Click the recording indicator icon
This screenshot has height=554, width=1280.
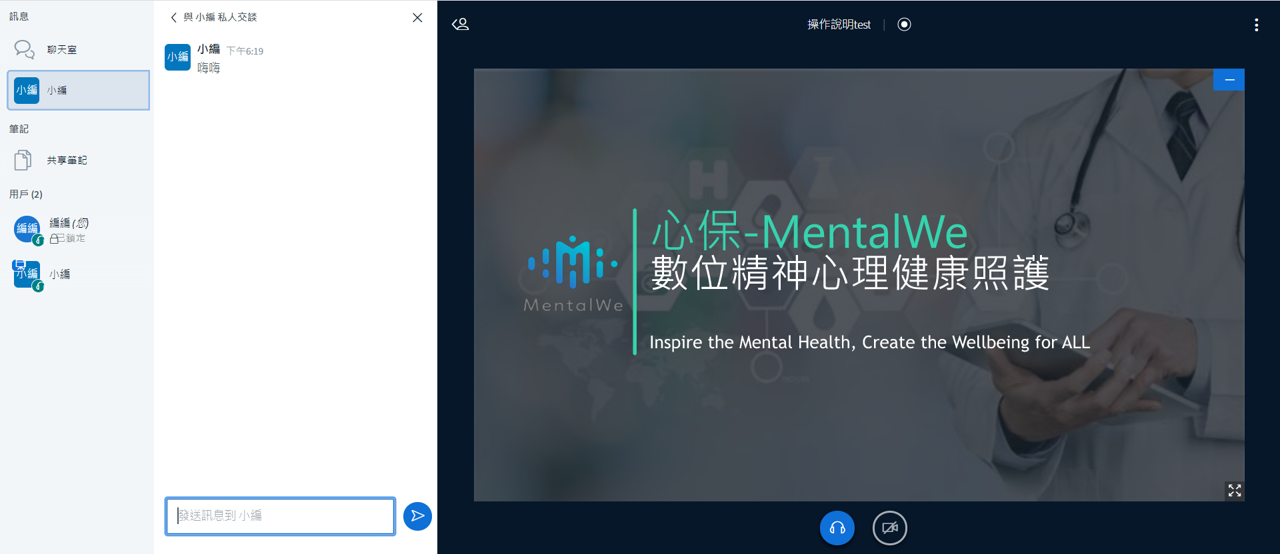pos(904,24)
